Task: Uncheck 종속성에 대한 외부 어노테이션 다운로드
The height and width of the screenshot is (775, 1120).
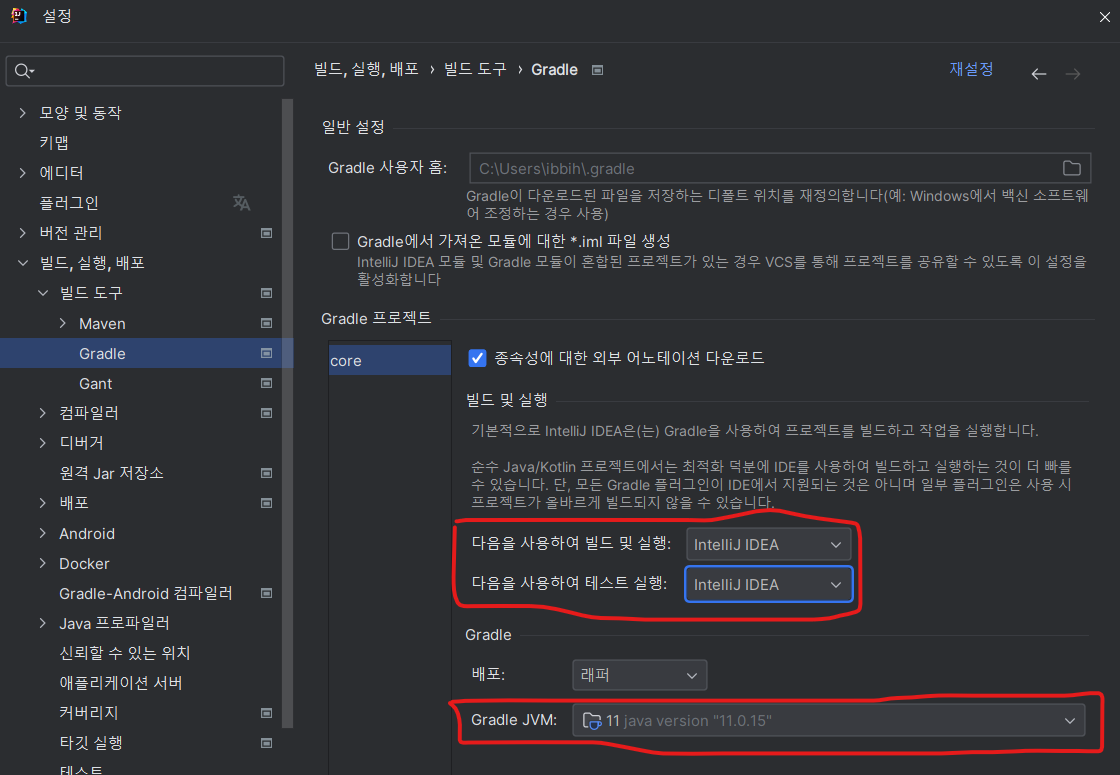Action: pyautogui.click(x=477, y=358)
